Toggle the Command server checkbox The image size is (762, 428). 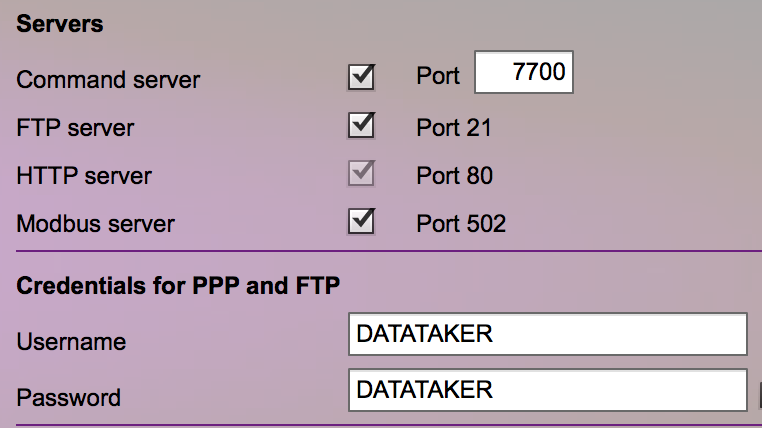[x=361, y=77]
